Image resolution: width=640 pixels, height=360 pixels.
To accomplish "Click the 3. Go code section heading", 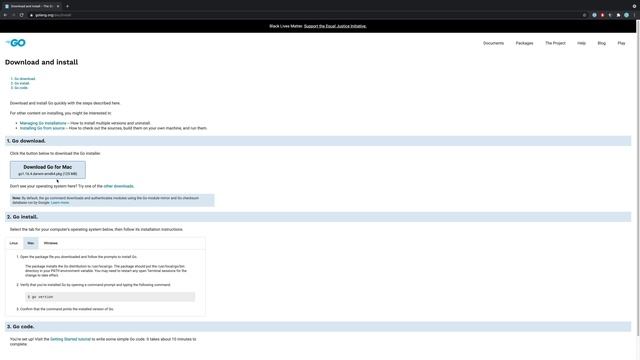I will (x=318, y=327).
